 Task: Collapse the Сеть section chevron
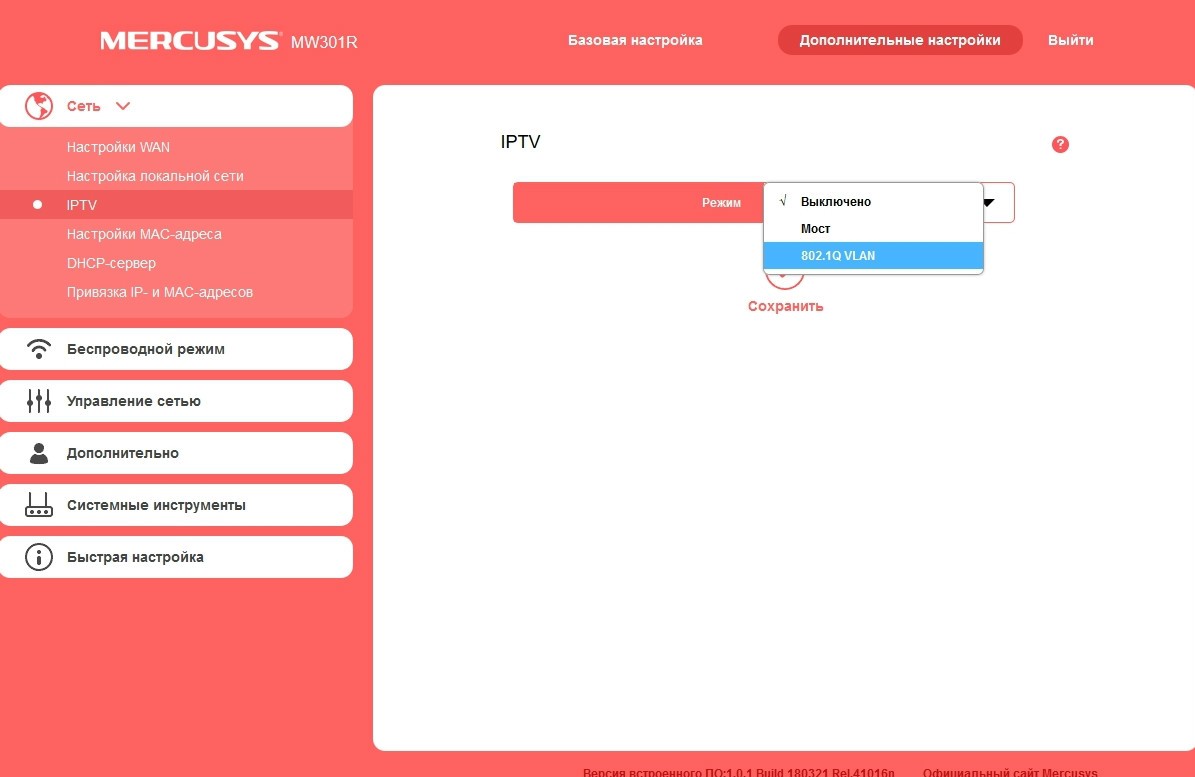pyautogui.click(x=123, y=106)
